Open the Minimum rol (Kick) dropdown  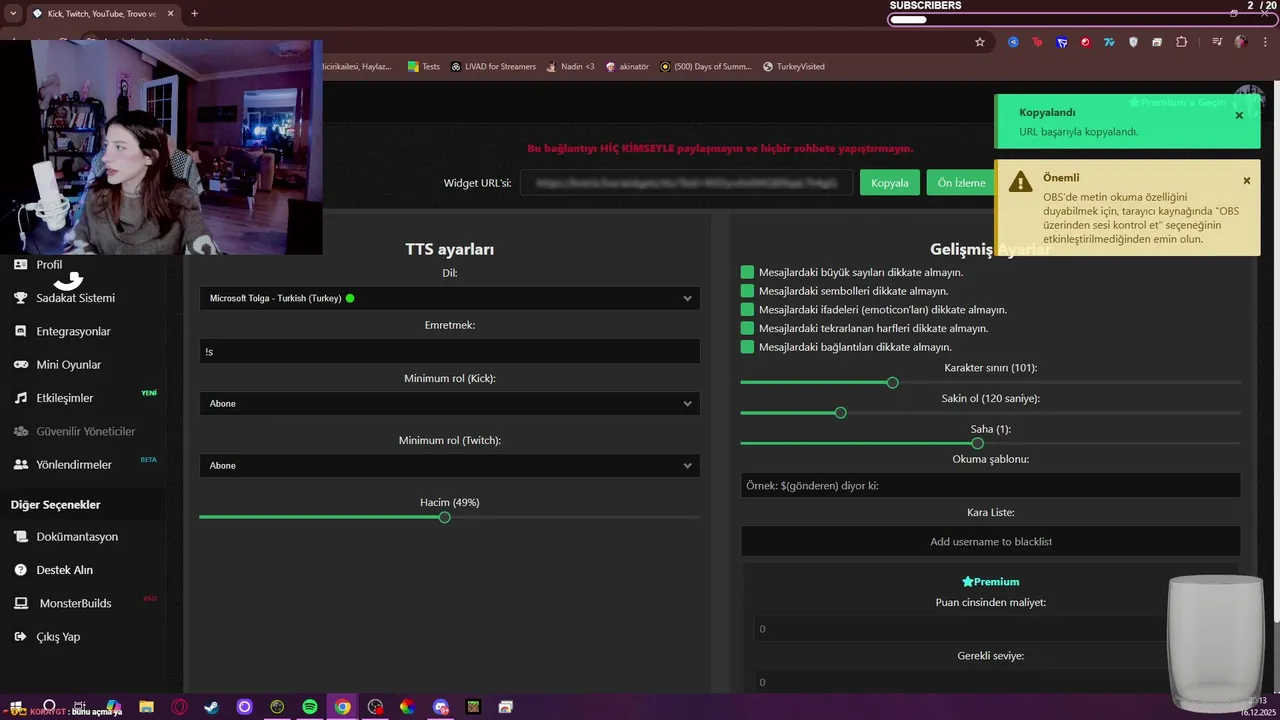(x=449, y=404)
